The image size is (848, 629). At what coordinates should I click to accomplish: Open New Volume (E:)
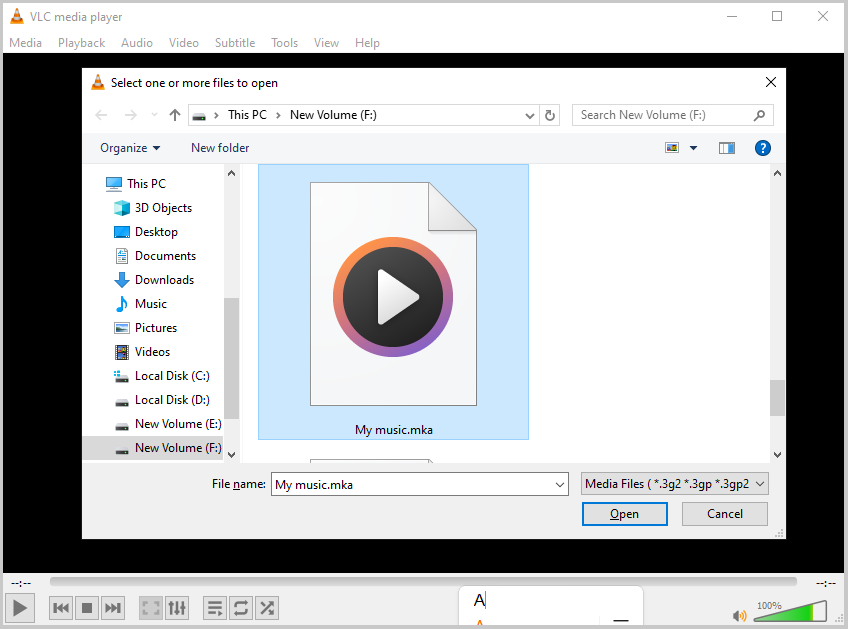tap(168, 424)
